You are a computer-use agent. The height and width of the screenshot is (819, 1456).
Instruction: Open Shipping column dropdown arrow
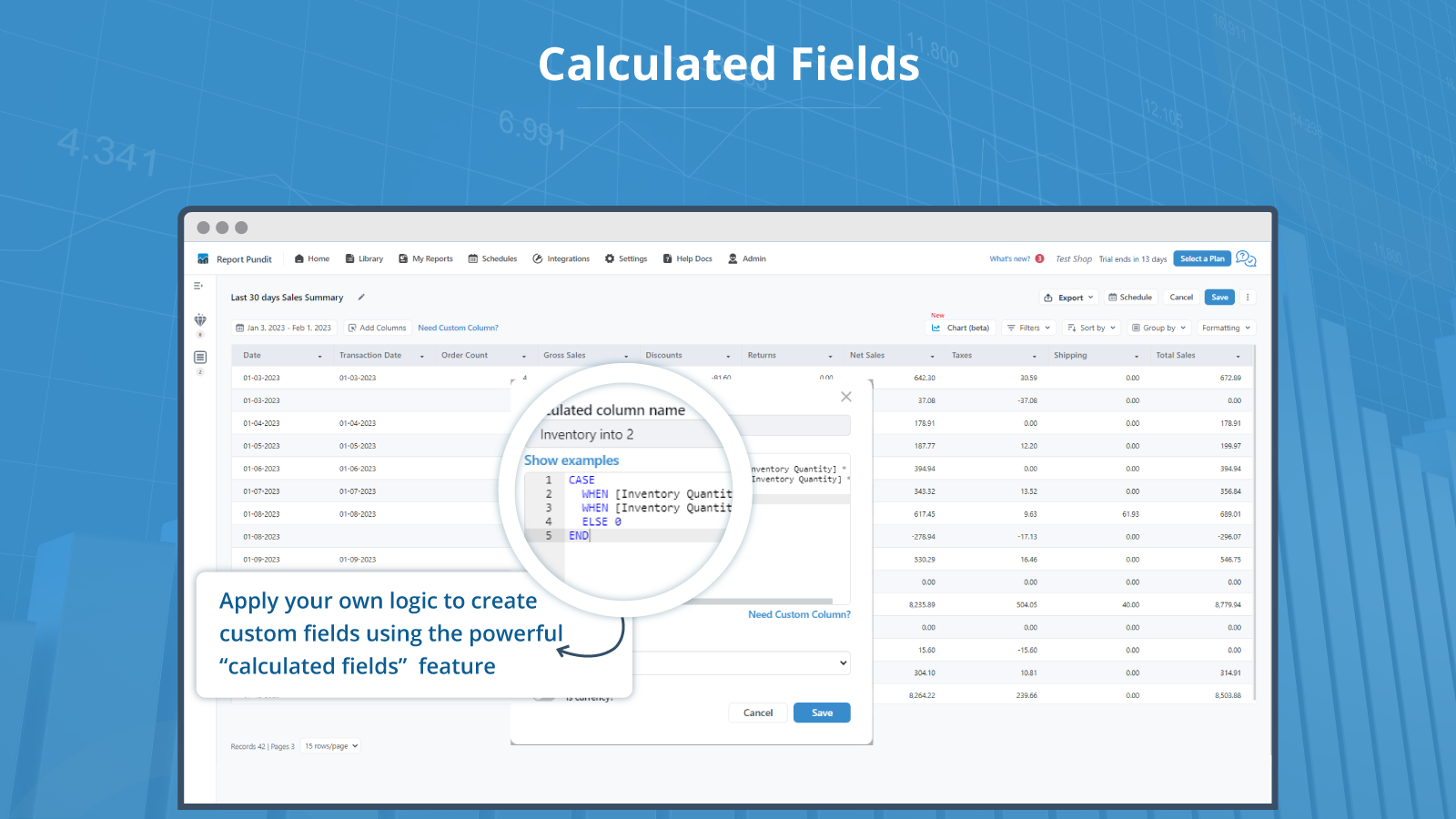(x=1136, y=356)
